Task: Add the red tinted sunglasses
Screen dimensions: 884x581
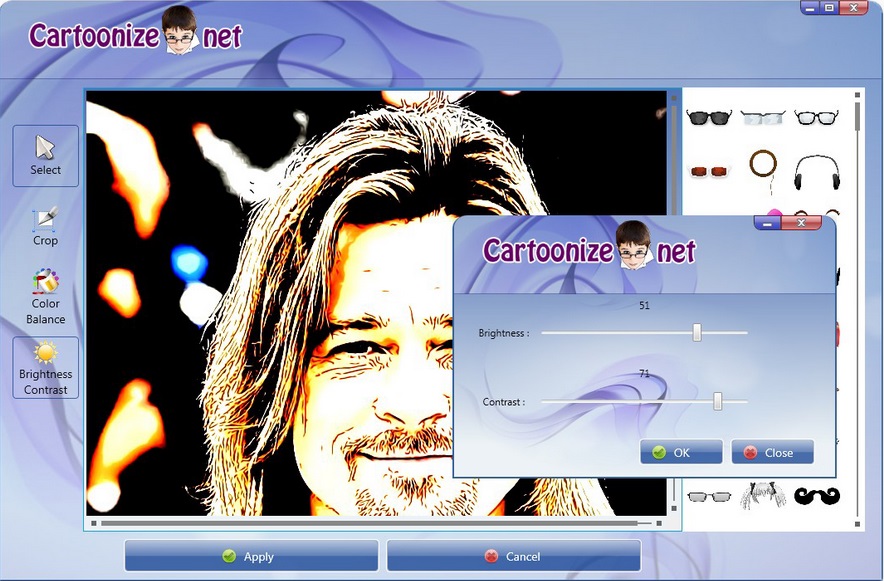Action: coord(709,171)
